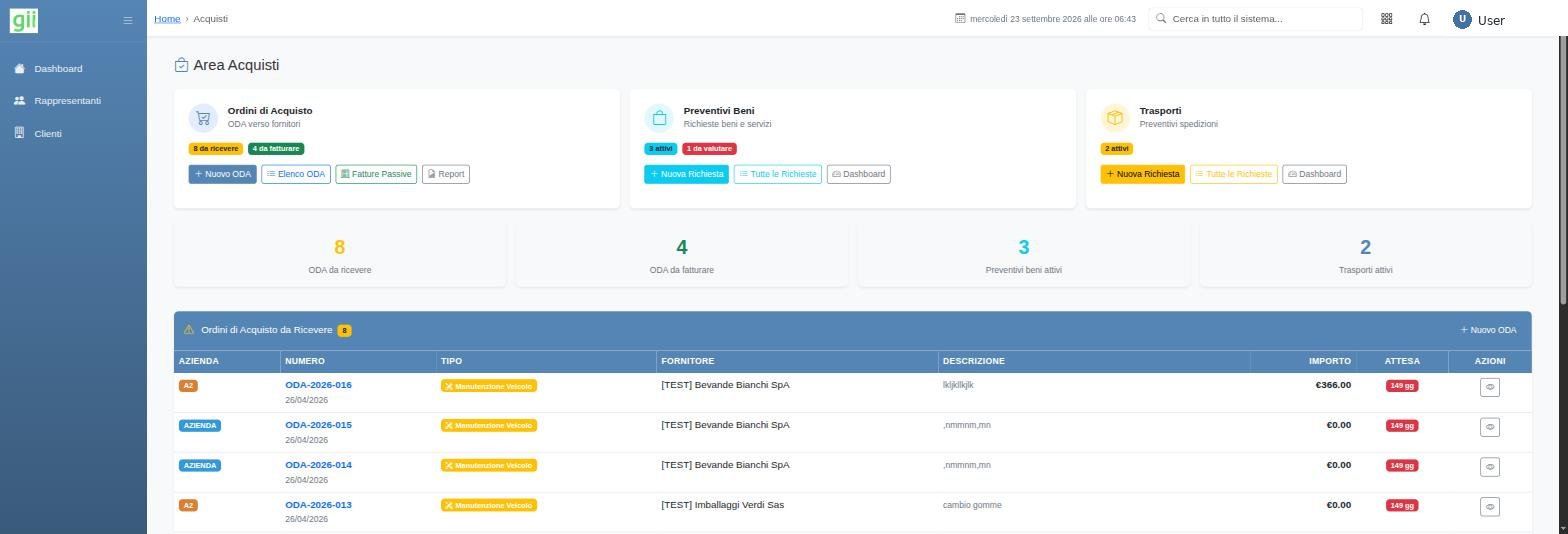This screenshot has height=534, width=1568.
Task: Click the '3 attivi' badge
Action: click(x=661, y=149)
